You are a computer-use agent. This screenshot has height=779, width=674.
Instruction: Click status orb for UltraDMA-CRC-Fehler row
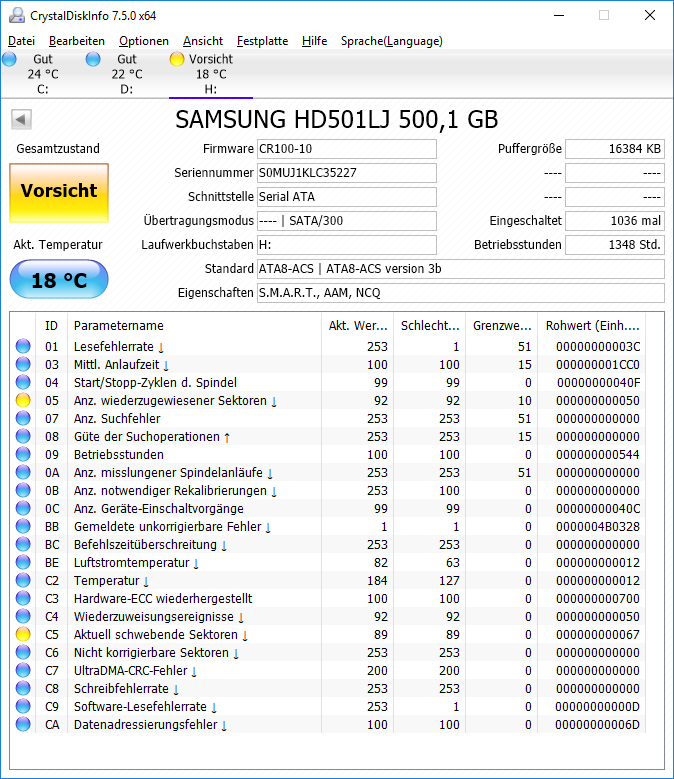point(23,670)
